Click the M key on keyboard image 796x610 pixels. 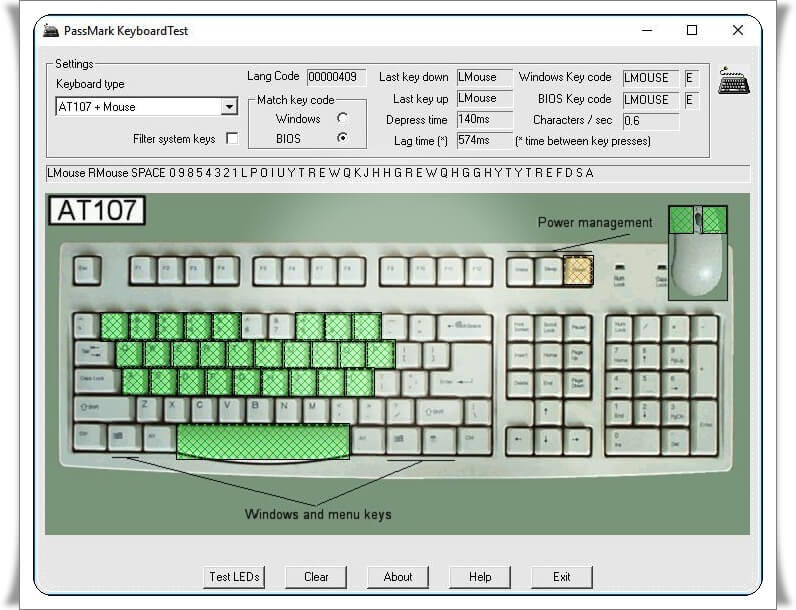[x=314, y=409]
